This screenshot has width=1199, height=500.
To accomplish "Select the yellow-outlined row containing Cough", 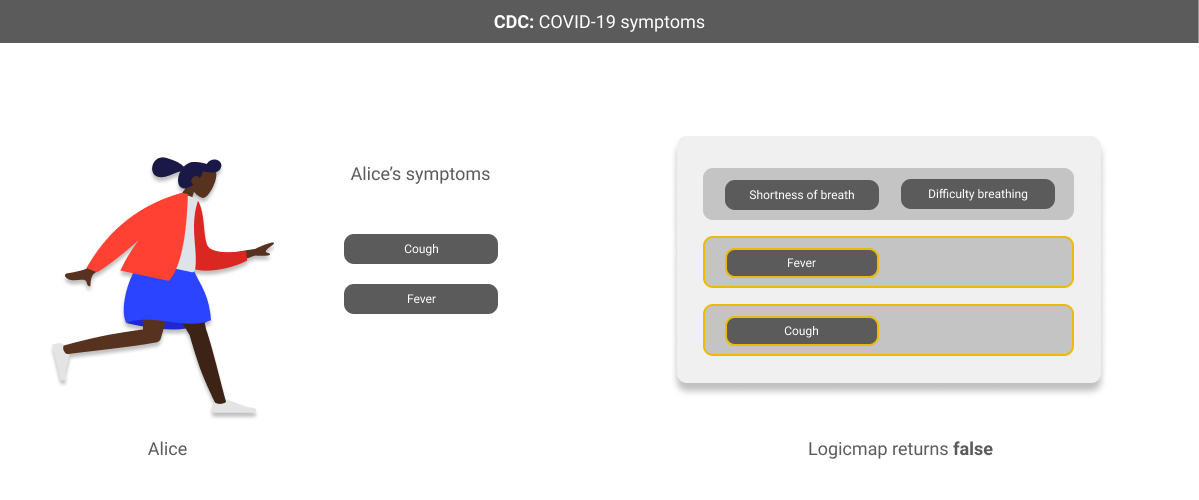I will 975,330.
